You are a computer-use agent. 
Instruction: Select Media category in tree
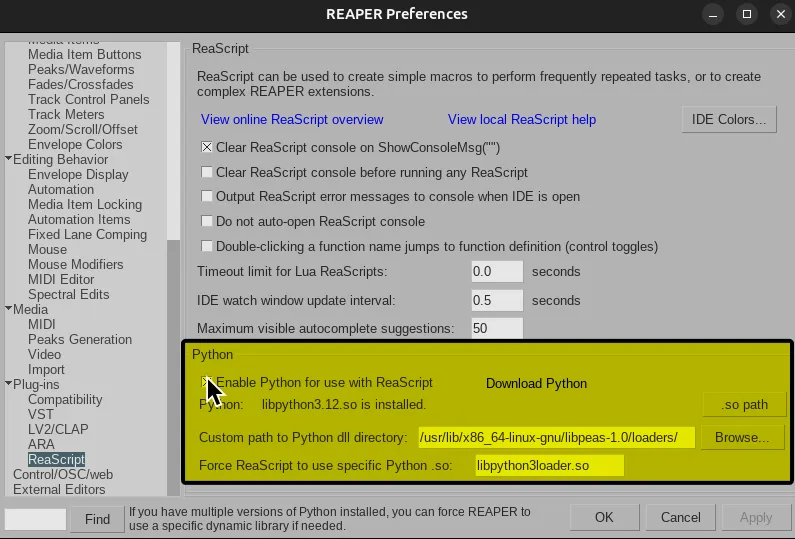(x=30, y=309)
